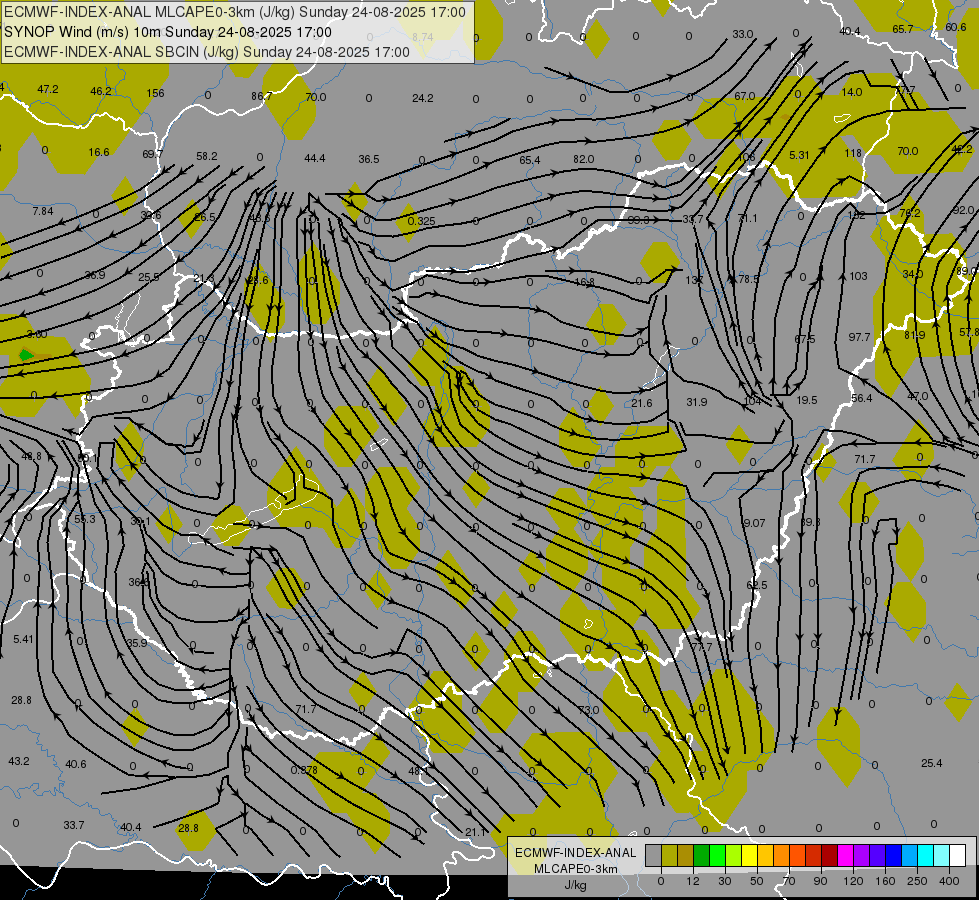Click the '82.0' data value
The image size is (979, 900).
[583, 159]
